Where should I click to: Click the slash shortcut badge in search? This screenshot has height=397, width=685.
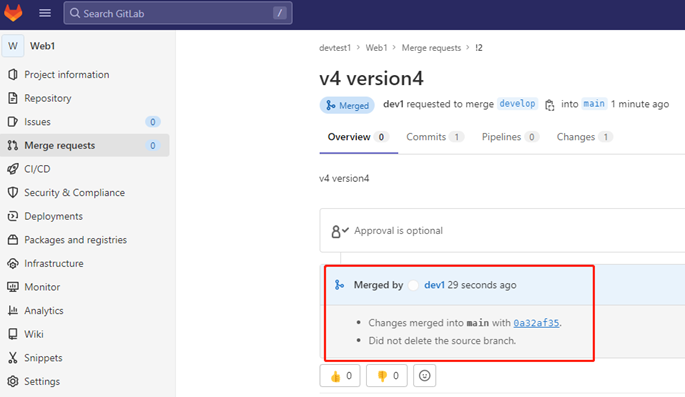pyautogui.click(x=280, y=13)
